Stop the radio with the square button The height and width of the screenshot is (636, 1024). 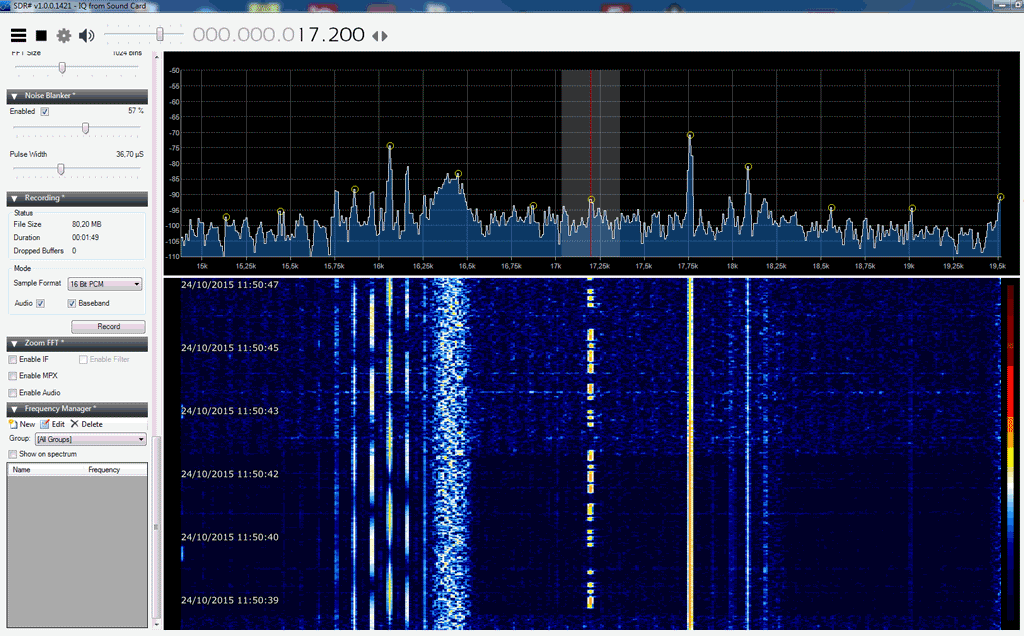click(41, 35)
